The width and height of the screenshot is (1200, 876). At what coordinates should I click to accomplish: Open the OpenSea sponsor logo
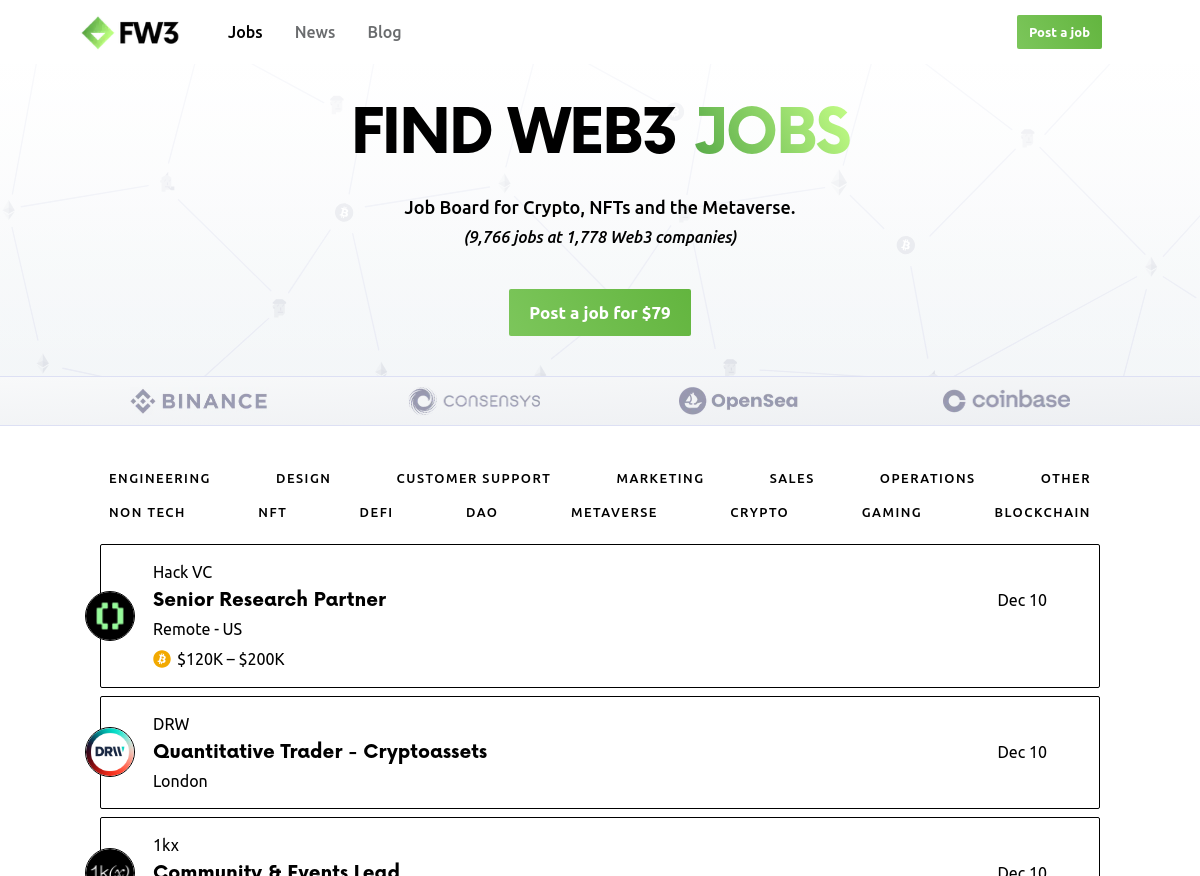pos(738,401)
